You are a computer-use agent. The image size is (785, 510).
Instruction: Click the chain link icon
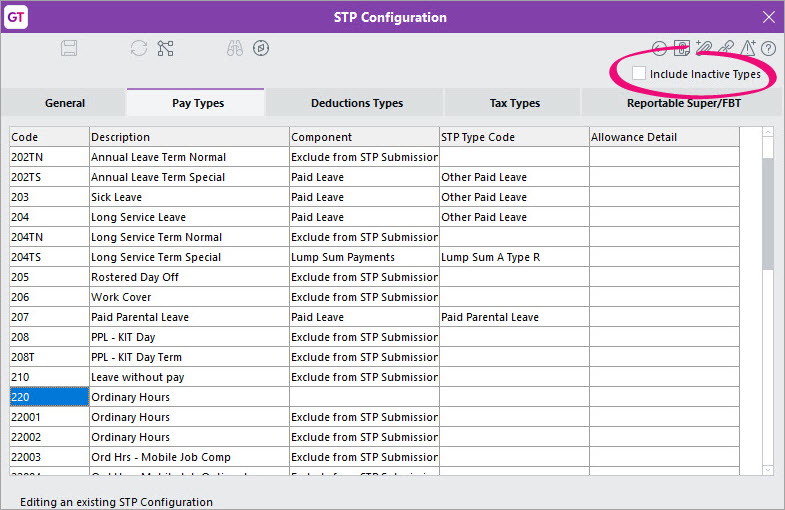(725, 48)
